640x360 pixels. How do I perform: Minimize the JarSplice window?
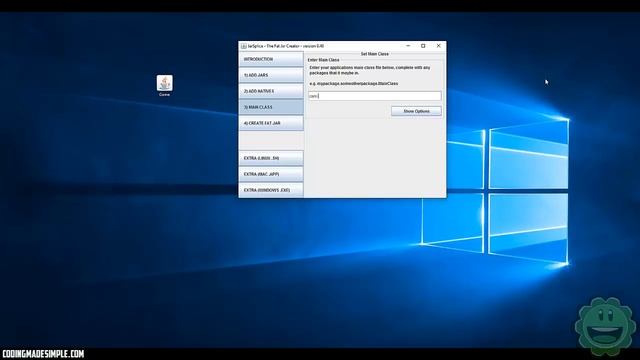(x=408, y=46)
